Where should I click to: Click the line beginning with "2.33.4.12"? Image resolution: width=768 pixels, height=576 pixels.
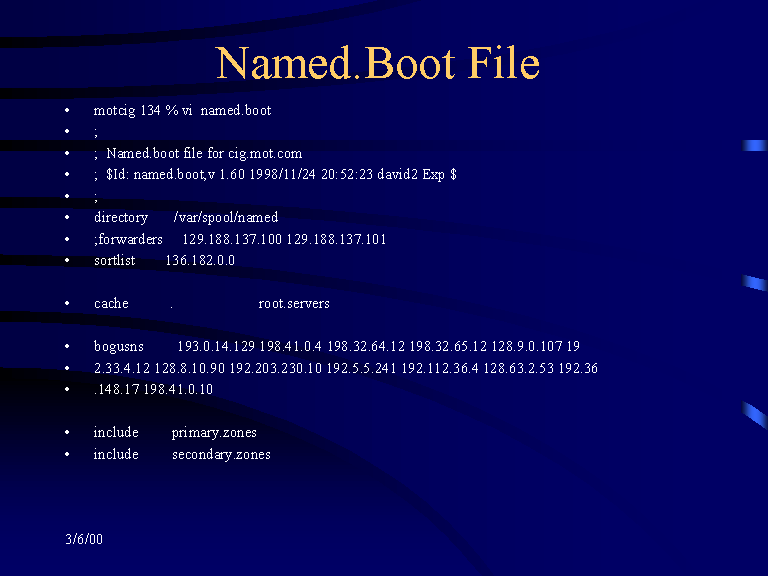[x=345, y=368]
